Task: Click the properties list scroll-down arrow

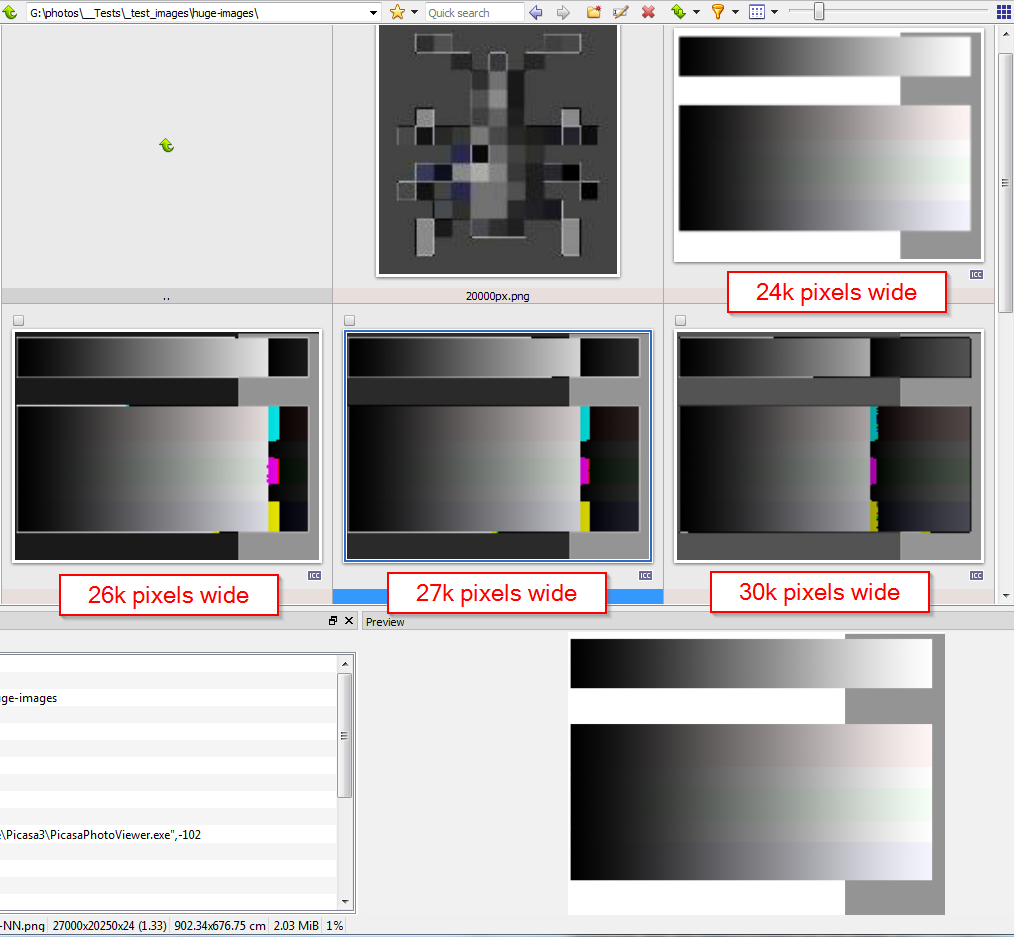Action: [x=345, y=901]
